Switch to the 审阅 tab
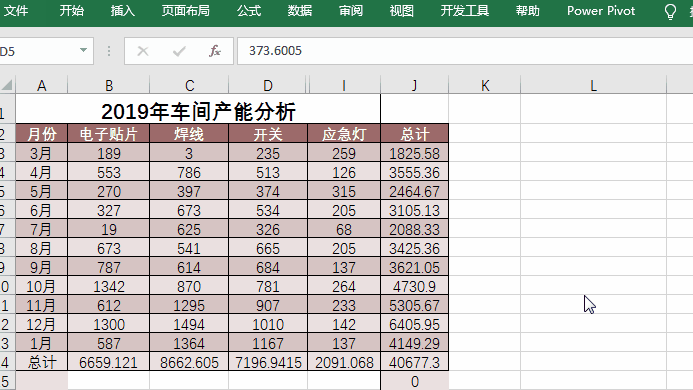 click(x=351, y=11)
